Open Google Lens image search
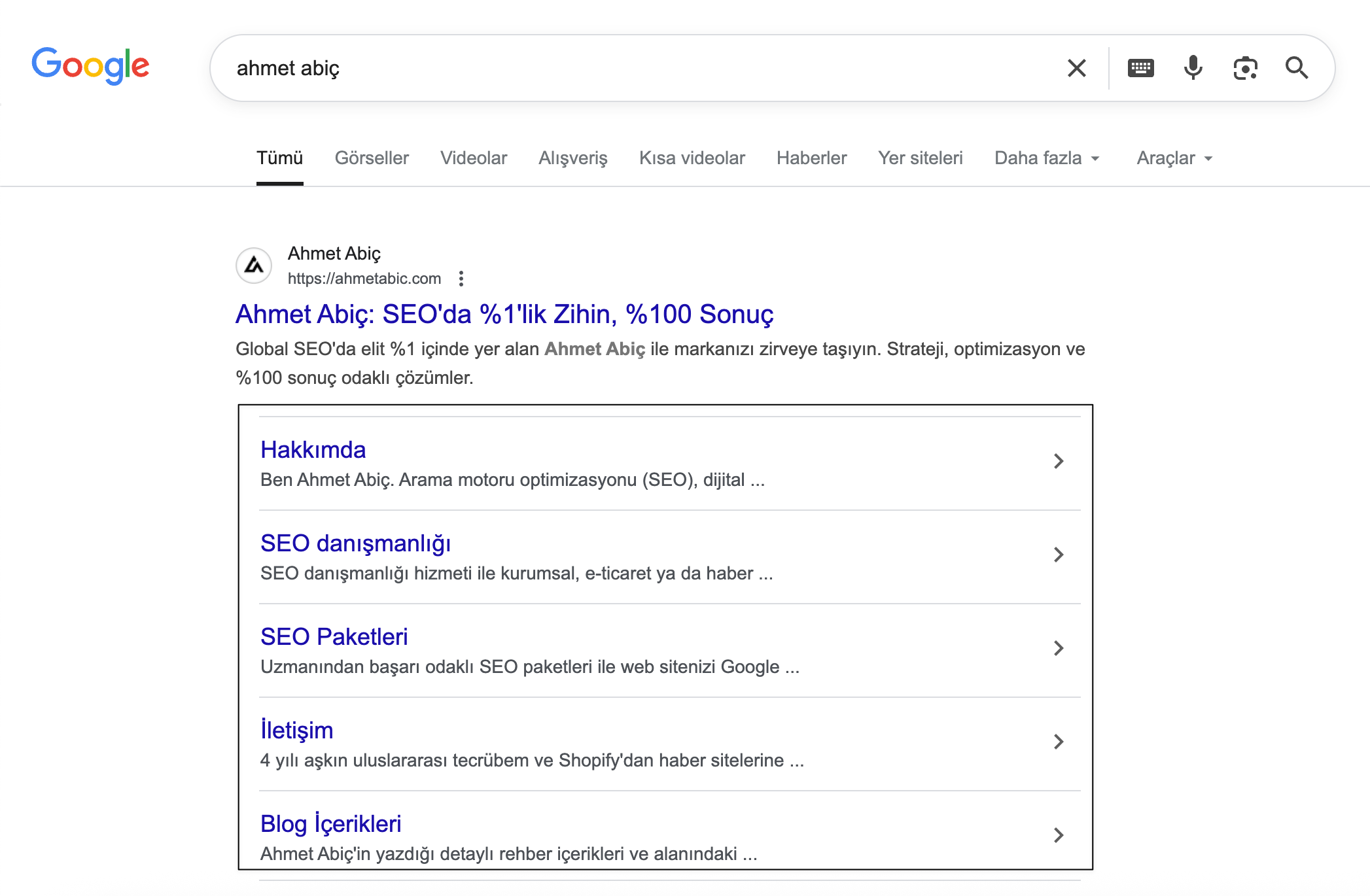Screen dimensions: 1370x896 point(1245,68)
